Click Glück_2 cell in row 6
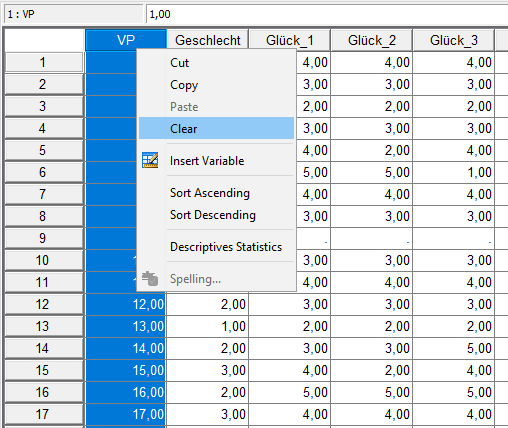Image resolution: width=508 pixels, height=428 pixels. 372,172
